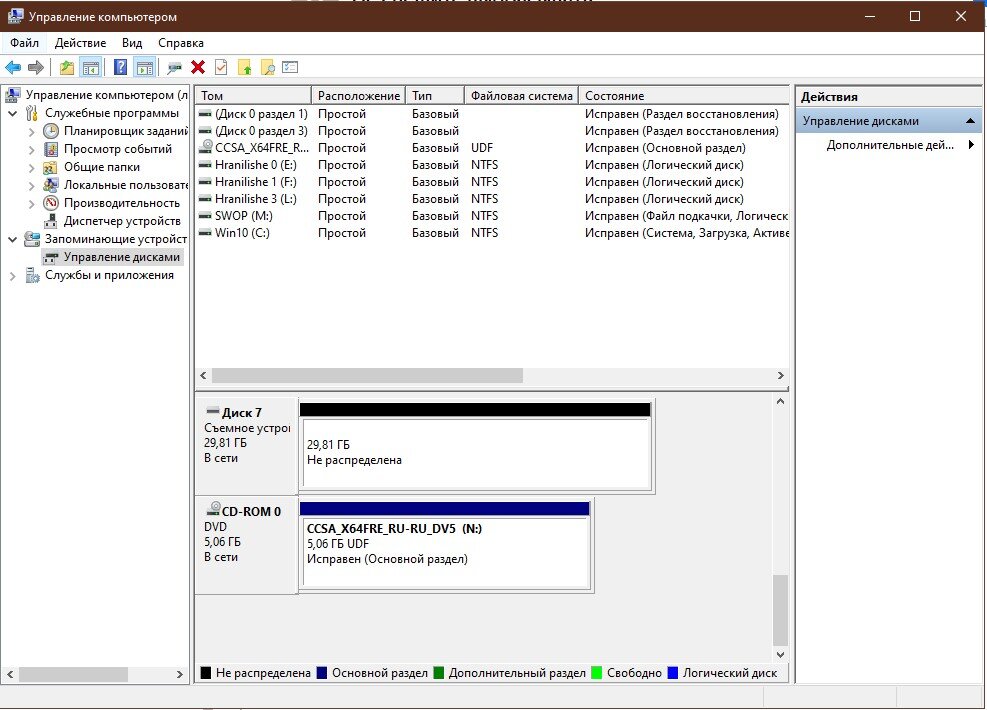The image size is (987, 710).
Task: Open Help via the question mark icon
Action: tap(120, 67)
